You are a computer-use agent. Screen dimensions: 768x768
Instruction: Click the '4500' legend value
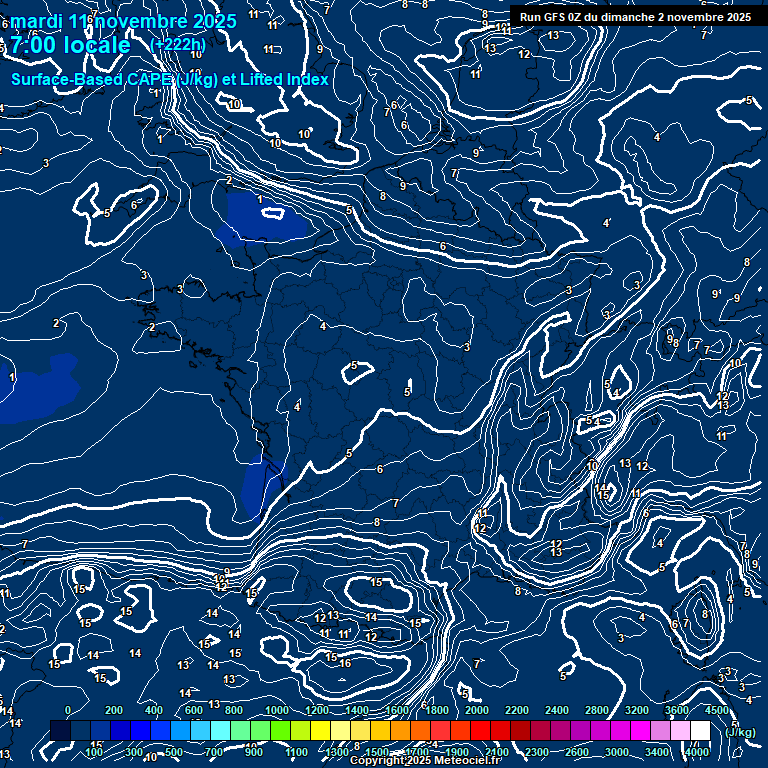[x=717, y=710]
